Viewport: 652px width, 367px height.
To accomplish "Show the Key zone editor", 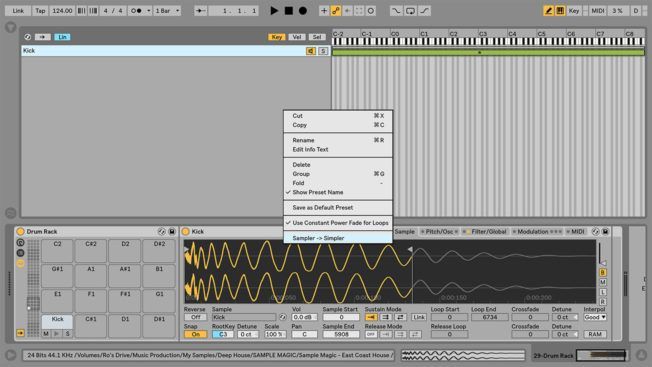I will pos(277,37).
